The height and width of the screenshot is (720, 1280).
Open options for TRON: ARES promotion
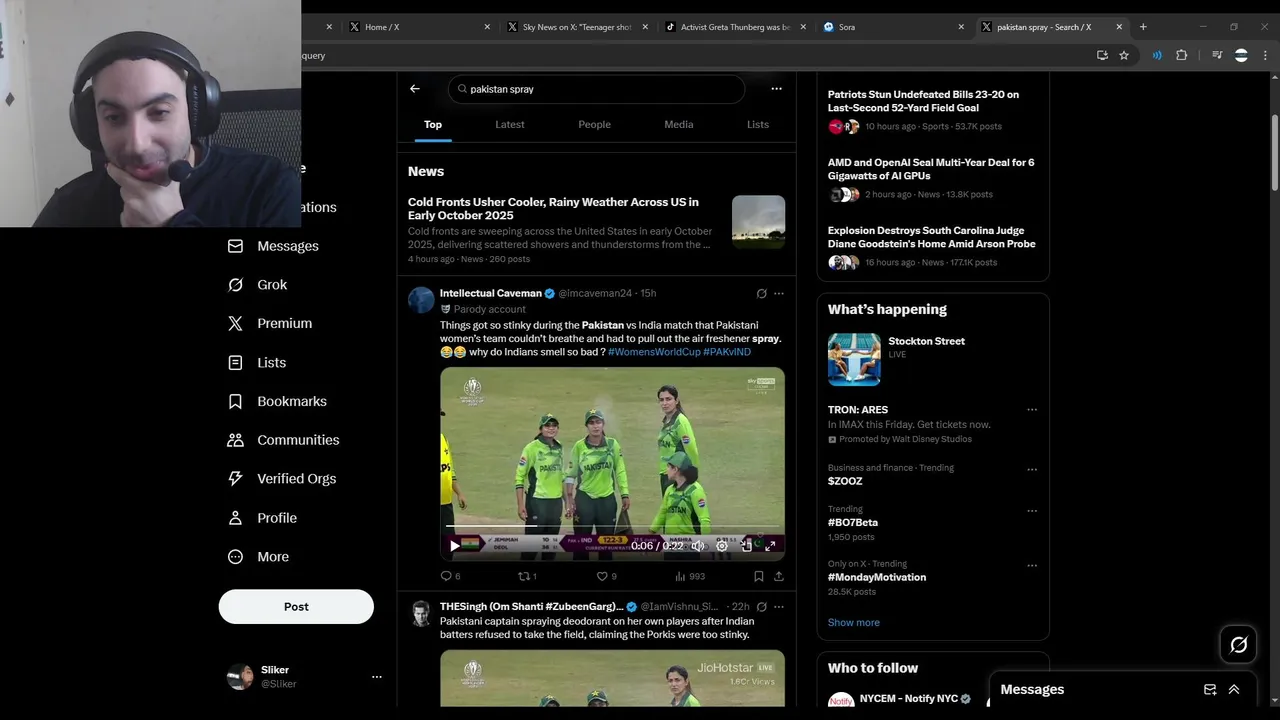[x=1032, y=410]
